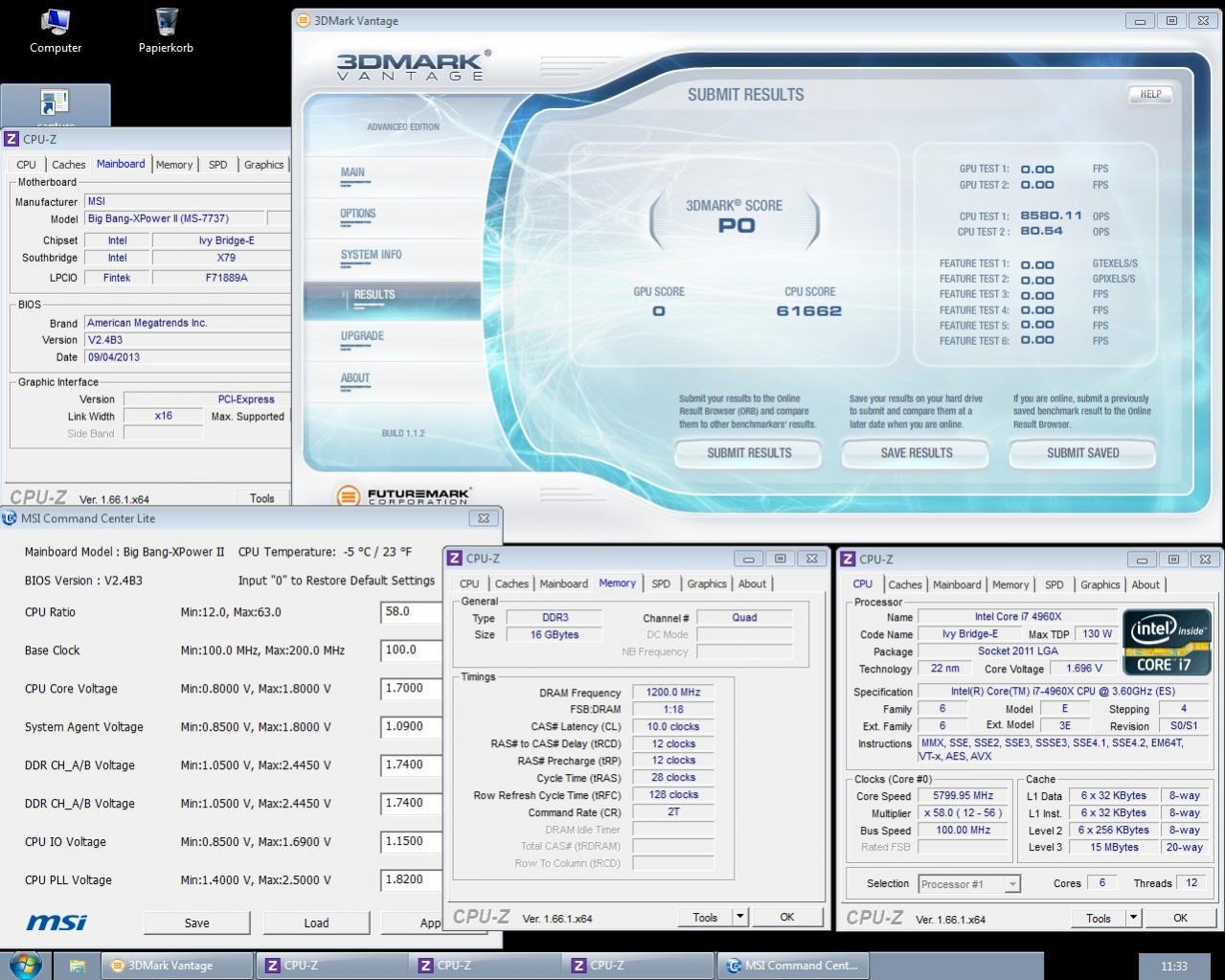Image resolution: width=1225 pixels, height=980 pixels.
Task: Switch to CPU tab in Mainboard CPU-Z window
Action: (x=27, y=165)
